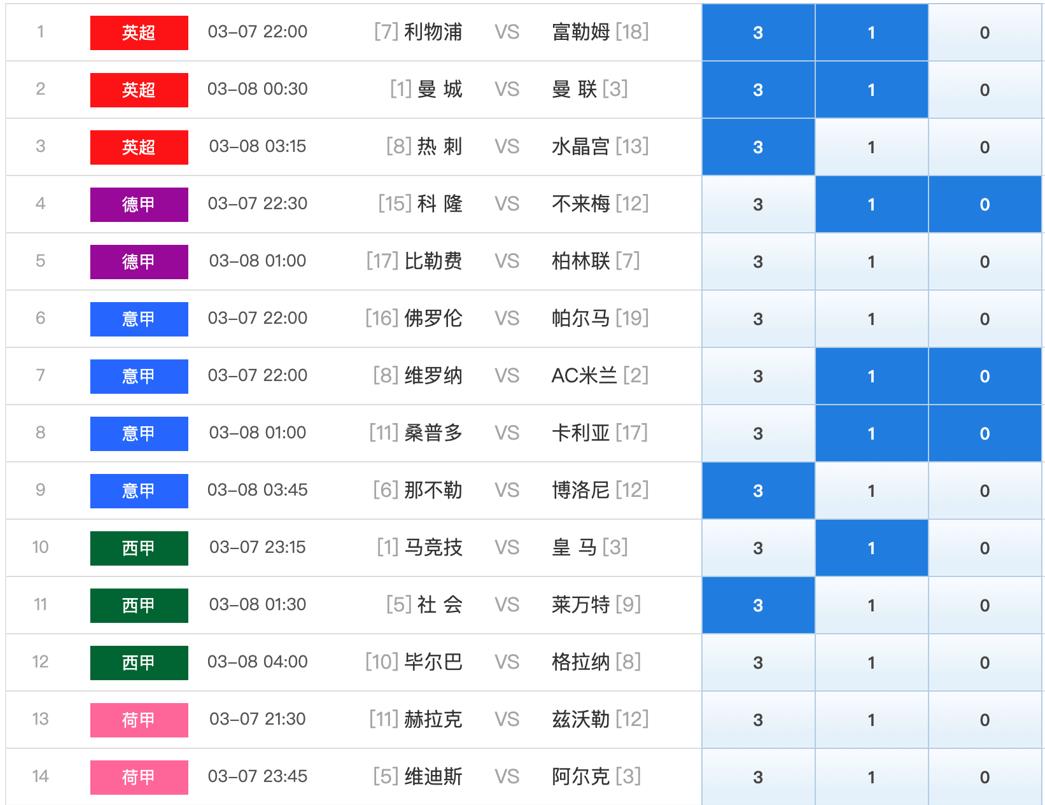The width and height of the screenshot is (1045, 805).
Task: Select the 3 pick for 赫拉克 vs 兹沃勒
Action: 758,720
